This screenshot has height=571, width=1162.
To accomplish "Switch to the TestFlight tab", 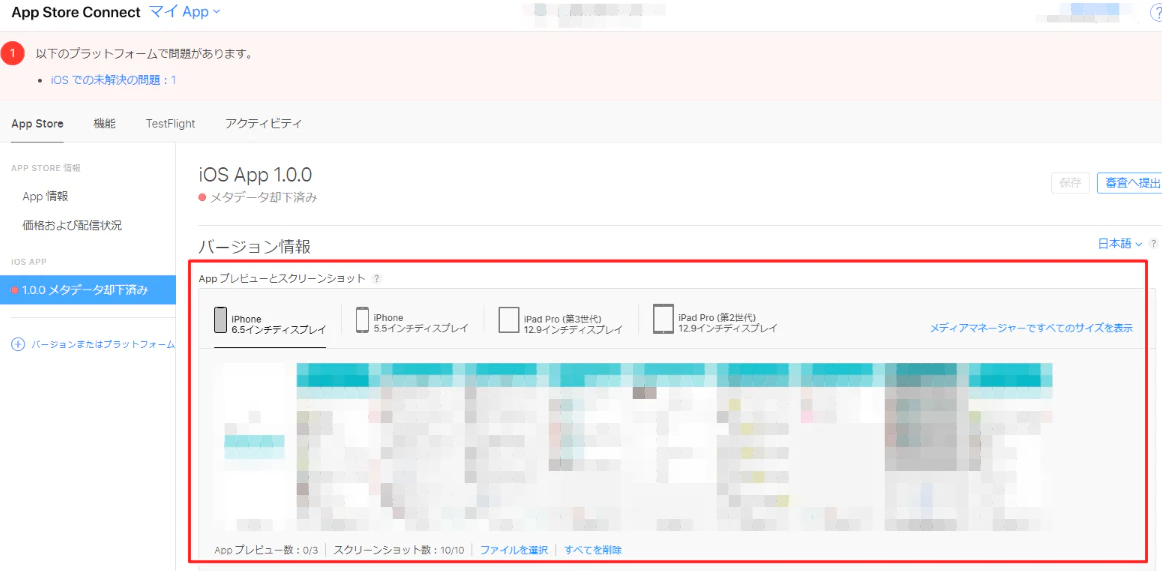I will [170, 124].
